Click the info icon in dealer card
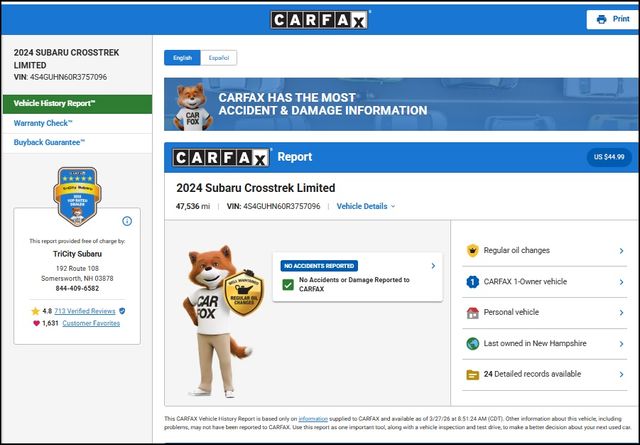This screenshot has height=445, width=640. click(127, 221)
